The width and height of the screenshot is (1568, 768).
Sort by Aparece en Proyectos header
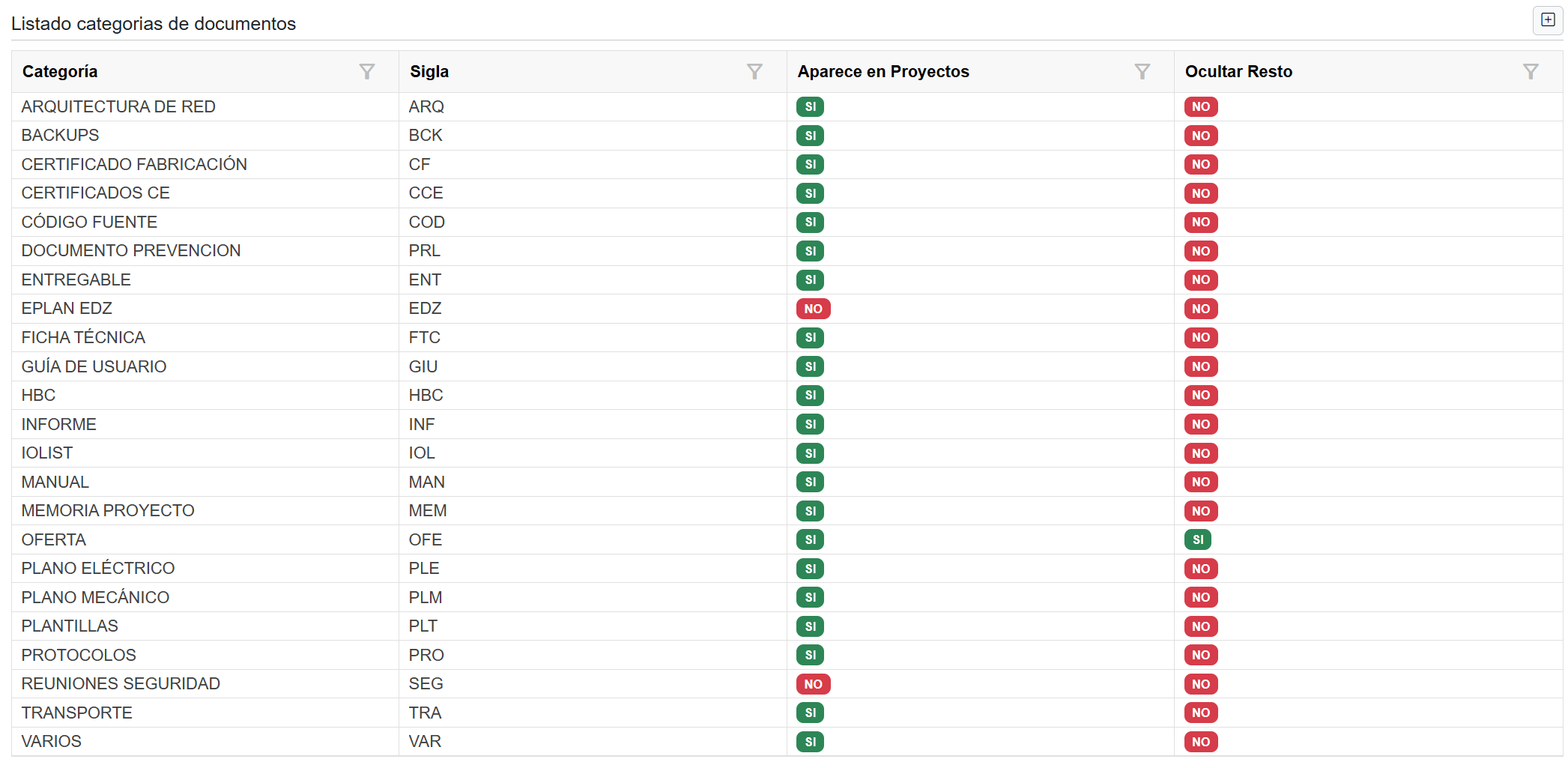883,72
